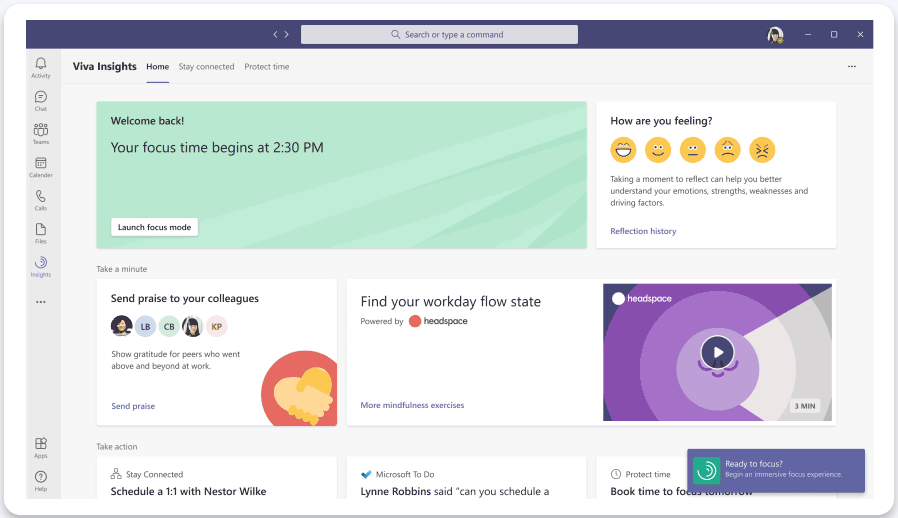The height and width of the screenshot is (518, 898).
Task: Go back using the history arrow
Action: pos(276,35)
